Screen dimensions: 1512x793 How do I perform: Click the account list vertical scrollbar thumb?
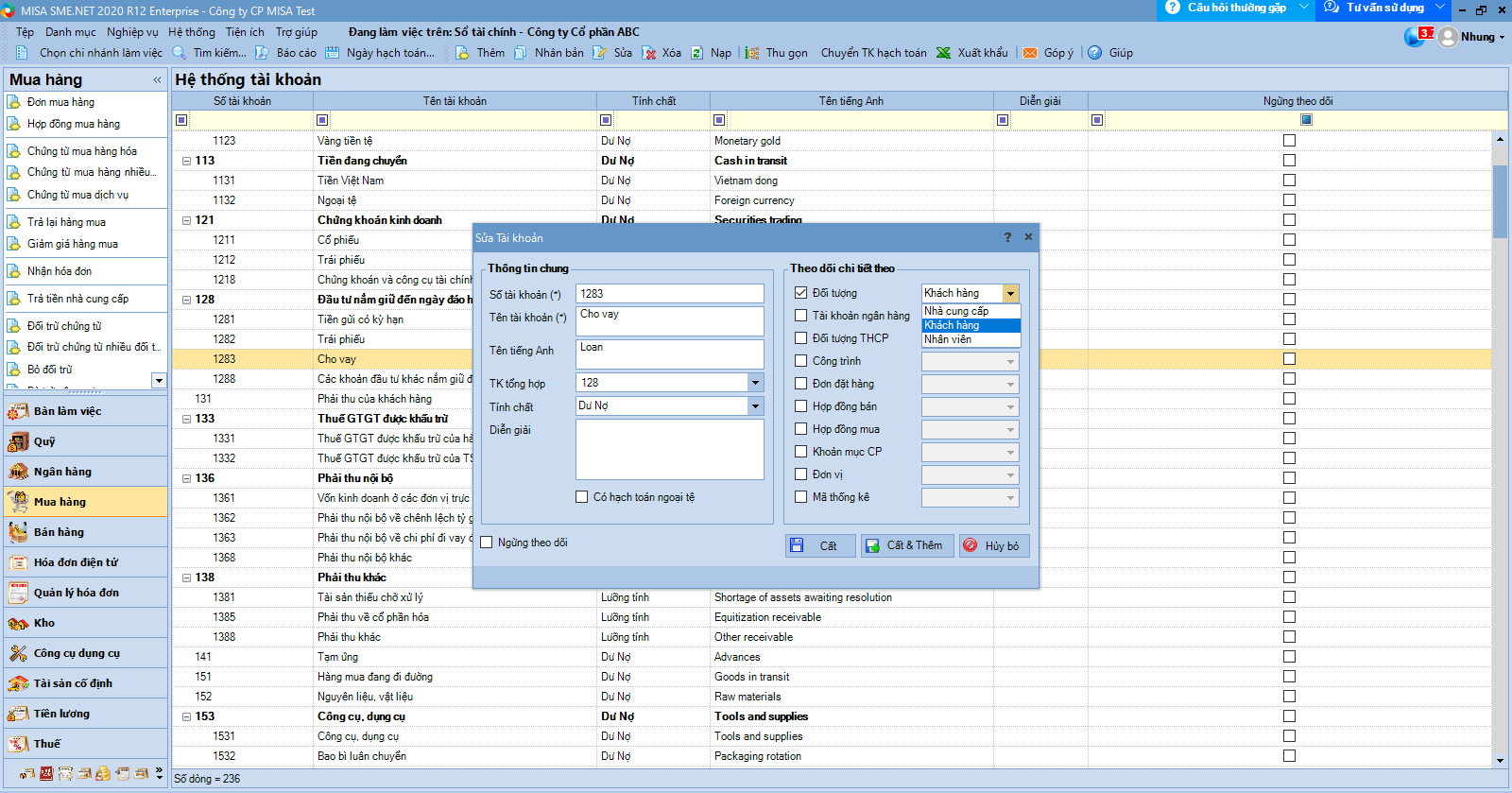pyautogui.click(x=1500, y=201)
